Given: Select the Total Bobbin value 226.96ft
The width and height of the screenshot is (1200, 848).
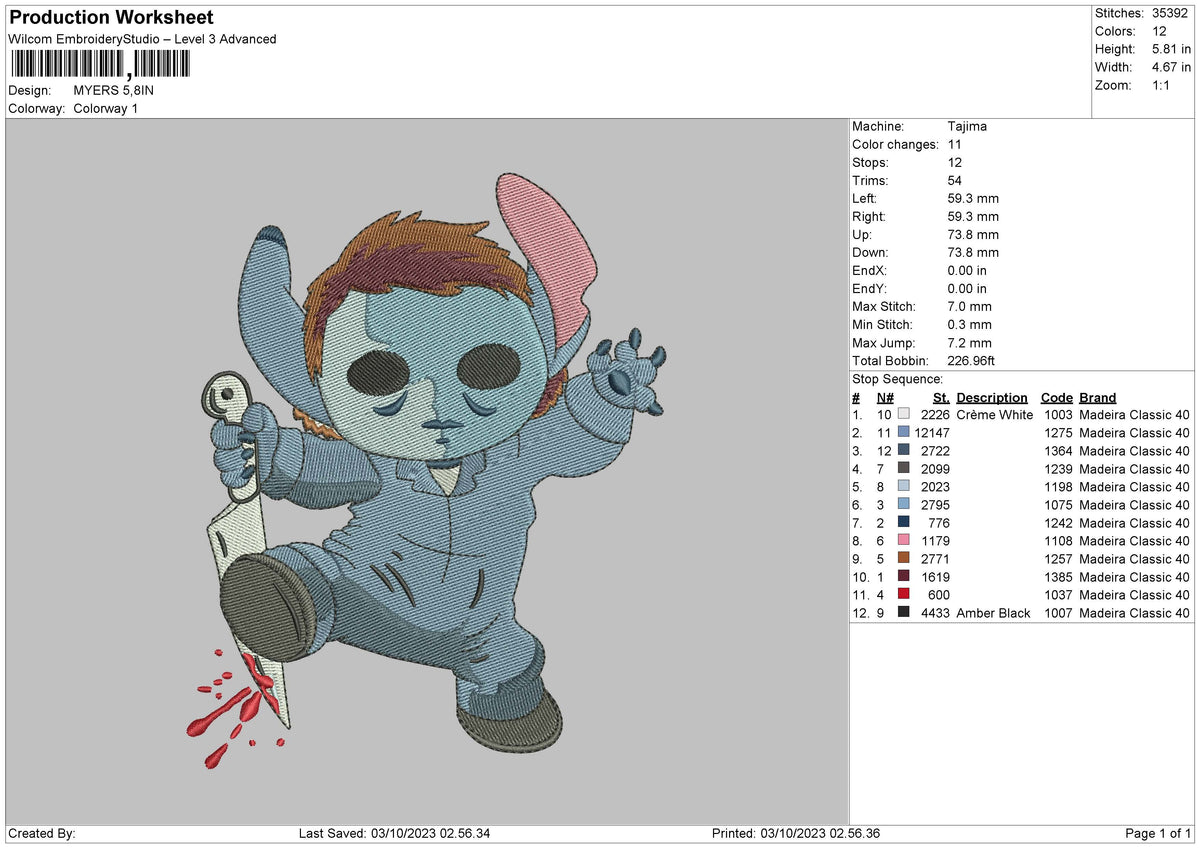Looking at the screenshot, I should coord(971,361).
